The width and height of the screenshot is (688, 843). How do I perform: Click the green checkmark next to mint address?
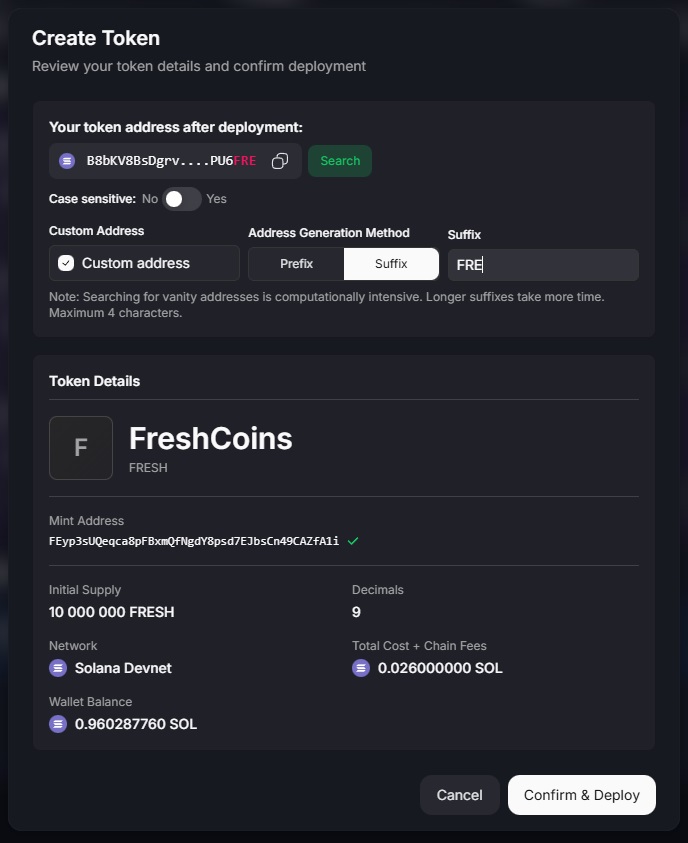(x=352, y=541)
